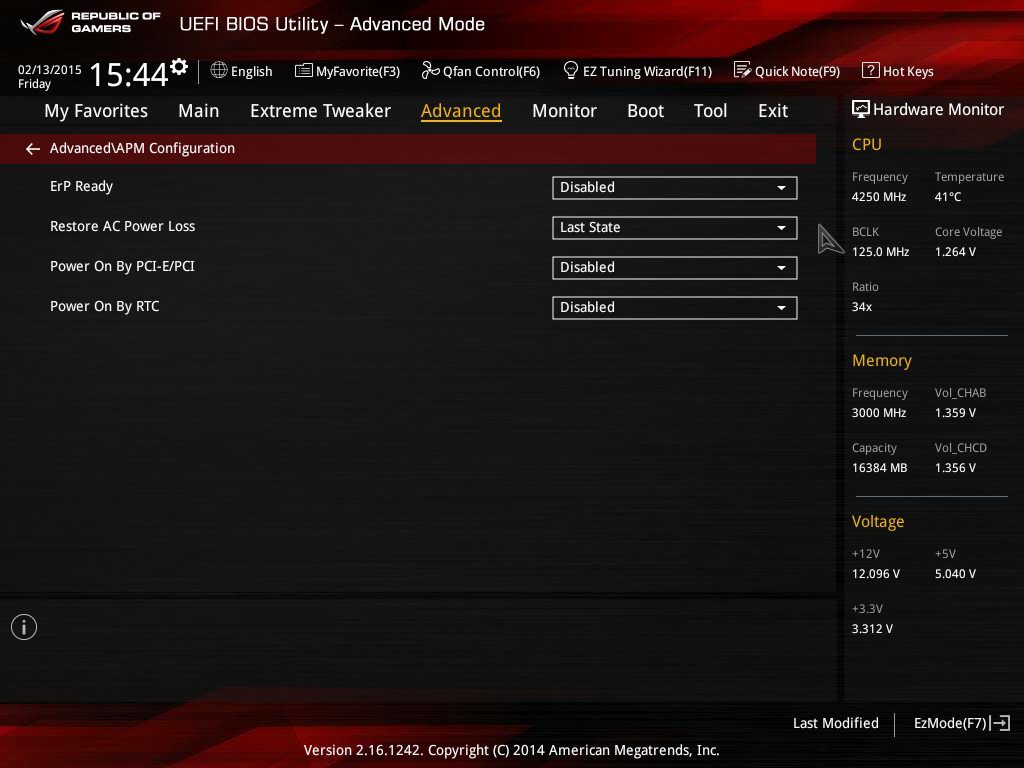The width and height of the screenshot is (1024, 768).
Task: Go to the Monitor tab
Action: click(564, 111)
